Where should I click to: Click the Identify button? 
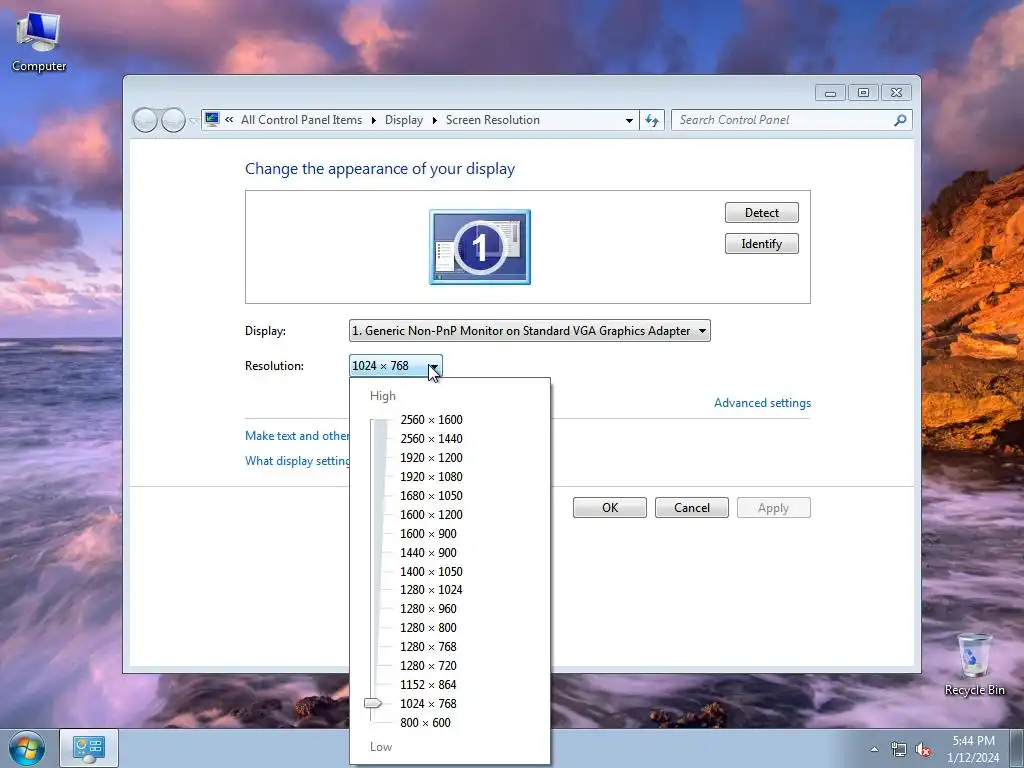point(761,244)
